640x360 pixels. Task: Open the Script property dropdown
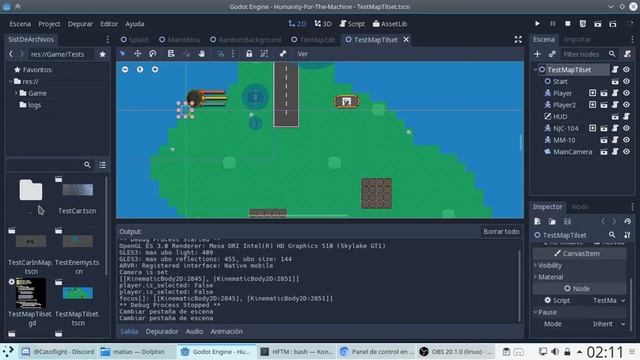tap(609, 300)
